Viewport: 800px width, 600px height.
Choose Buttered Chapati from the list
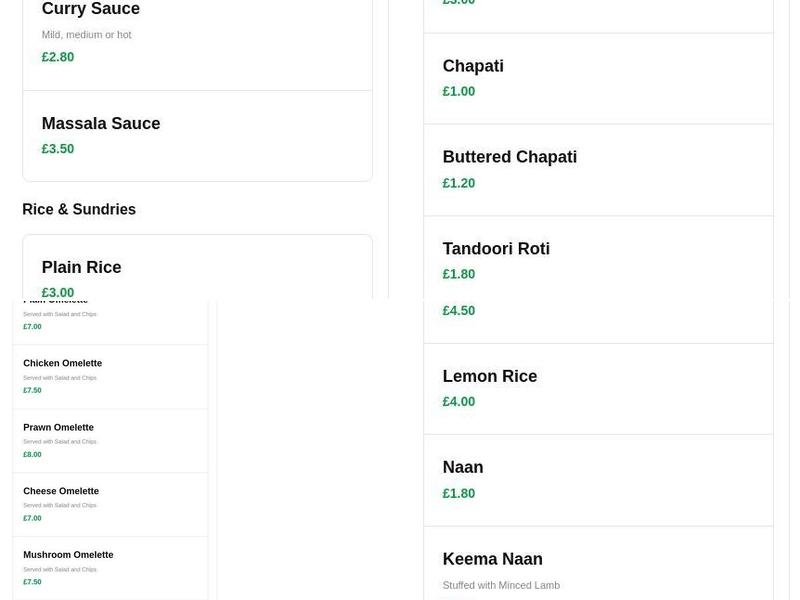pos(509,156)
